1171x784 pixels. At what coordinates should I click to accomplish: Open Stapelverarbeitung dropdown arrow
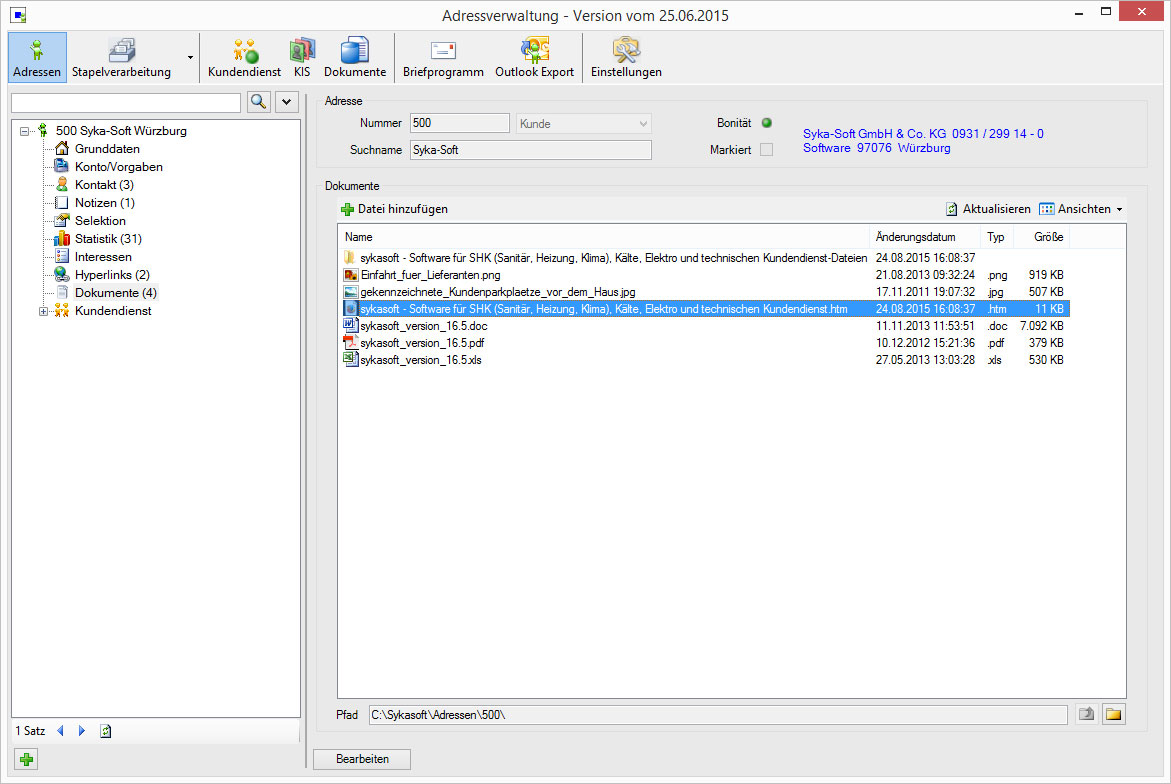(190, 58)
